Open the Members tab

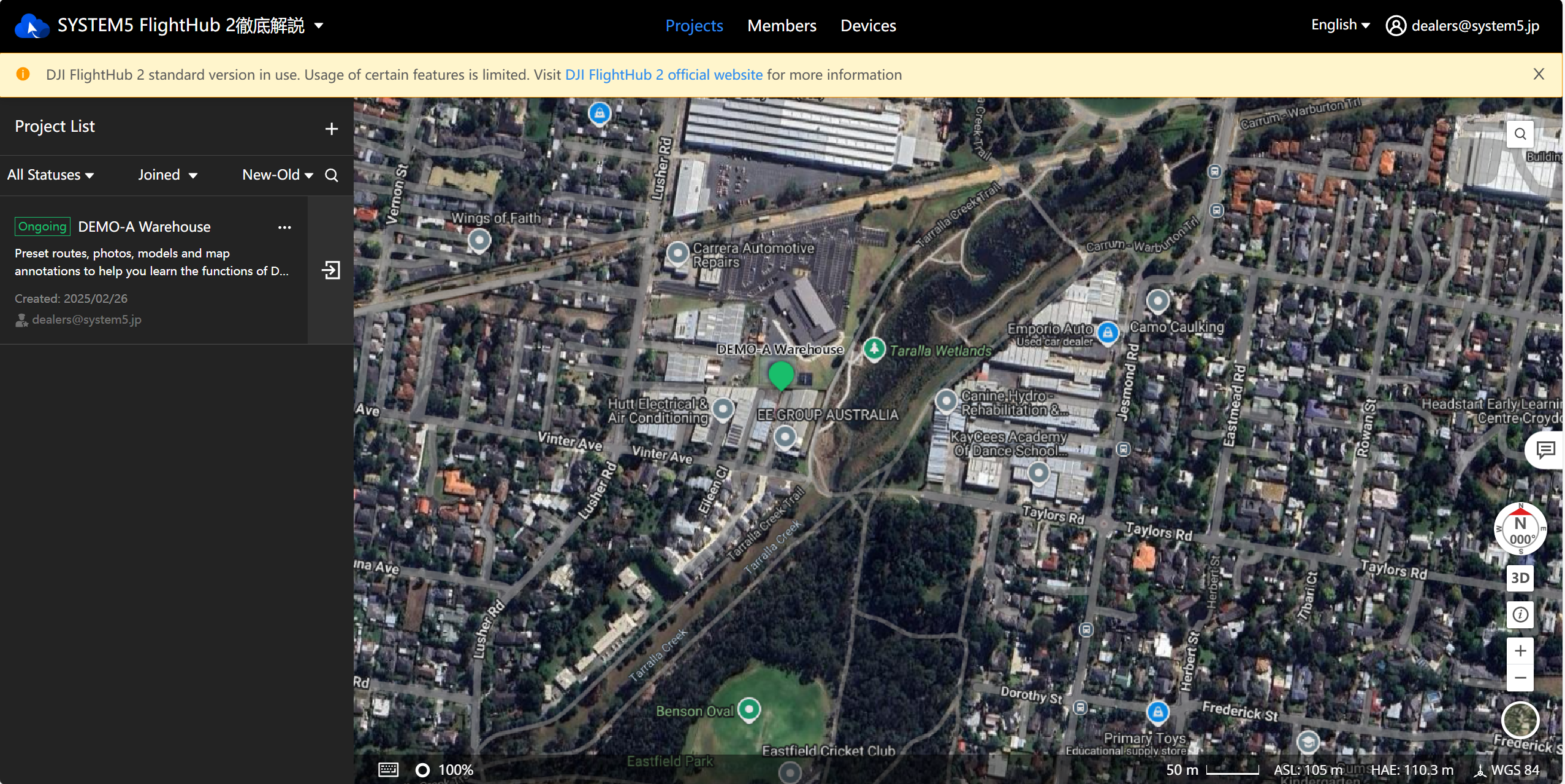coord(782,26)
